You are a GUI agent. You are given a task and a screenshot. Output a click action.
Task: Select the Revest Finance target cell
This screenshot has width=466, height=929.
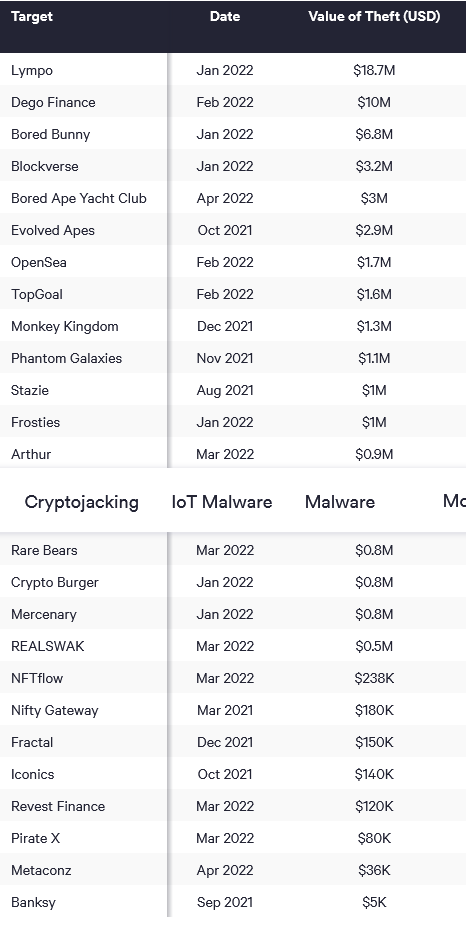pyautogui.click(x=58, y=806)
